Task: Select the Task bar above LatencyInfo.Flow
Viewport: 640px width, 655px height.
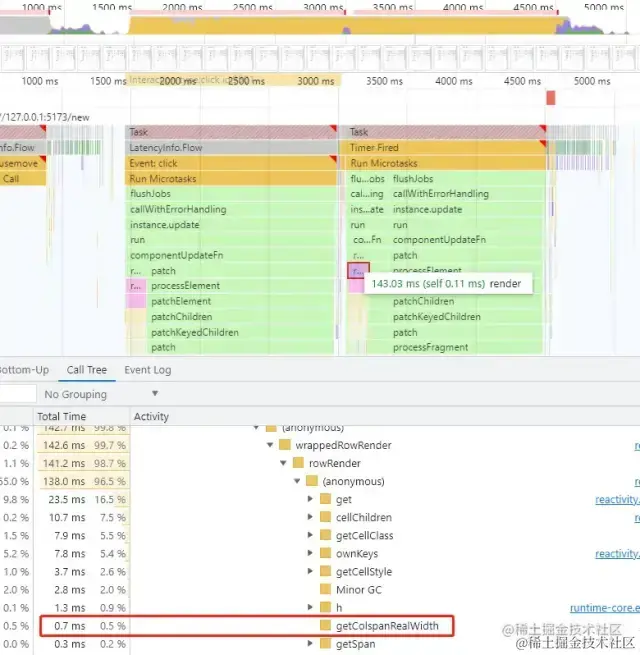Action: tap(231, 132)
